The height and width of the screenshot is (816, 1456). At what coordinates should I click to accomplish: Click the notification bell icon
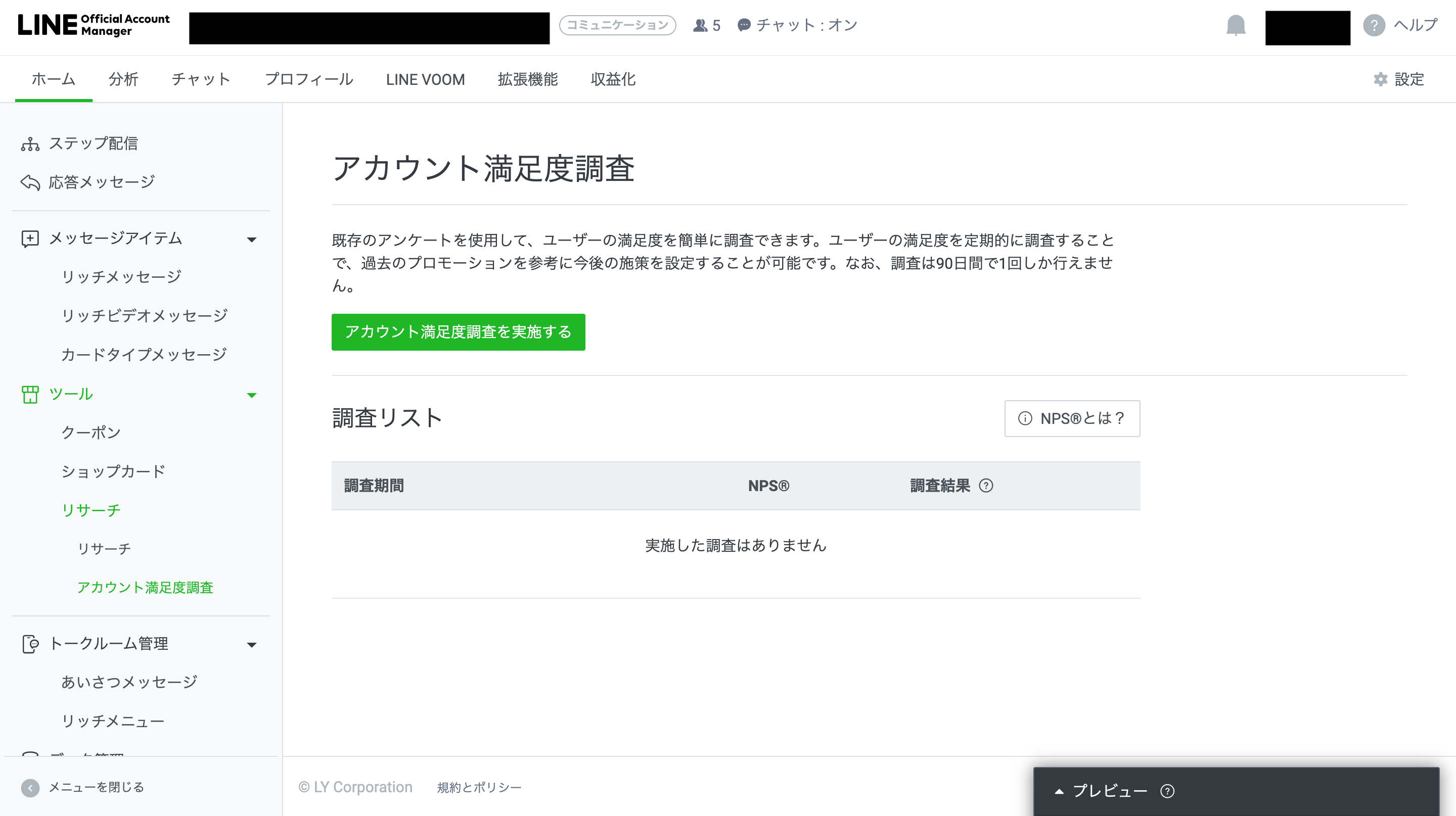[1236, 25]
